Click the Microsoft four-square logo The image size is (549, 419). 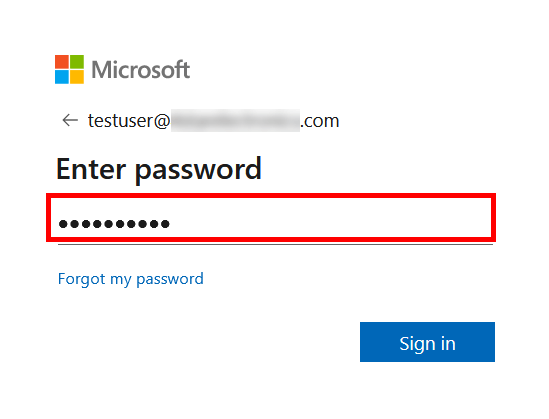click(69, 69)
